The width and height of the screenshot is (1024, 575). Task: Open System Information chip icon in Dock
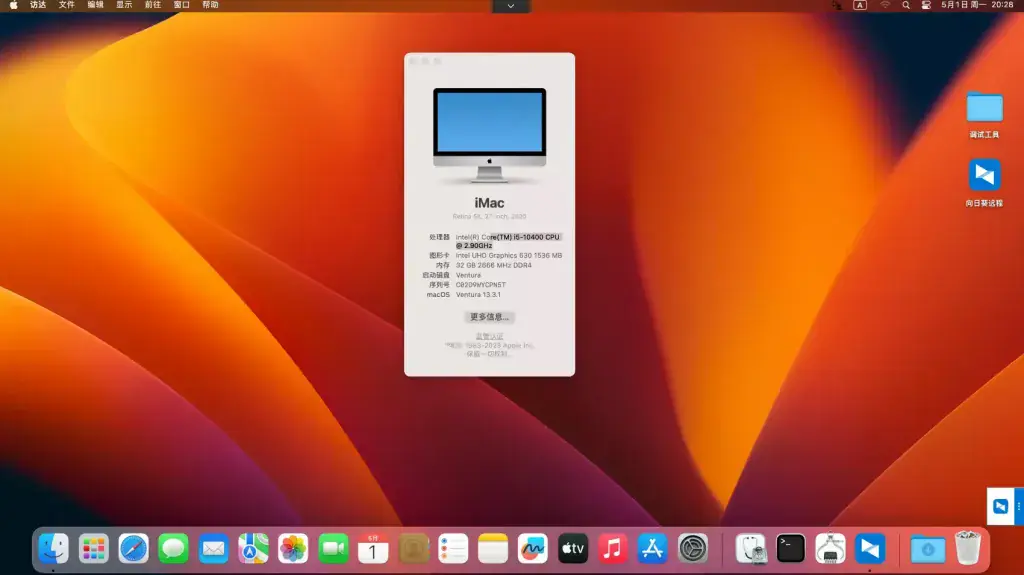(x=830, y=548)
